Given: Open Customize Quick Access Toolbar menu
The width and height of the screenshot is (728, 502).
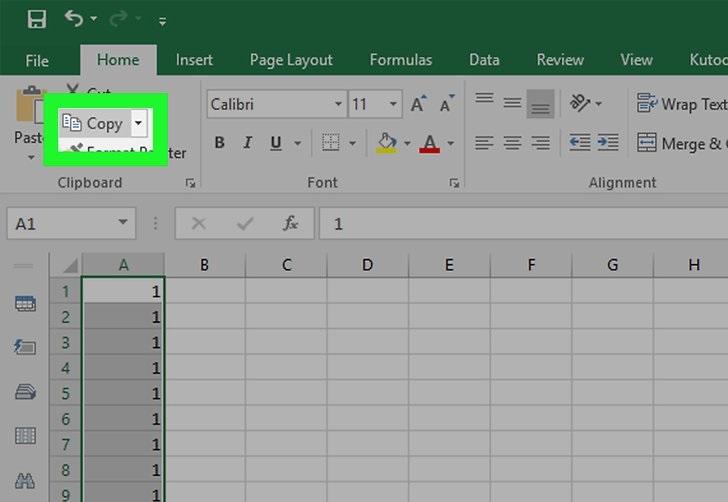Looking at the screenshot, I should [x=162, y=21].
